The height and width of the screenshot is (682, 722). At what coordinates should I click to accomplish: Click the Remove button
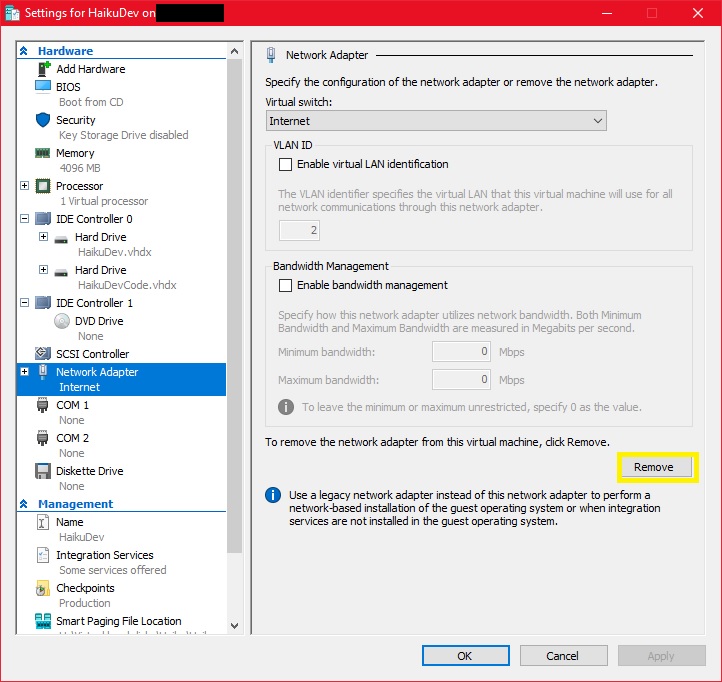point(653,467)
